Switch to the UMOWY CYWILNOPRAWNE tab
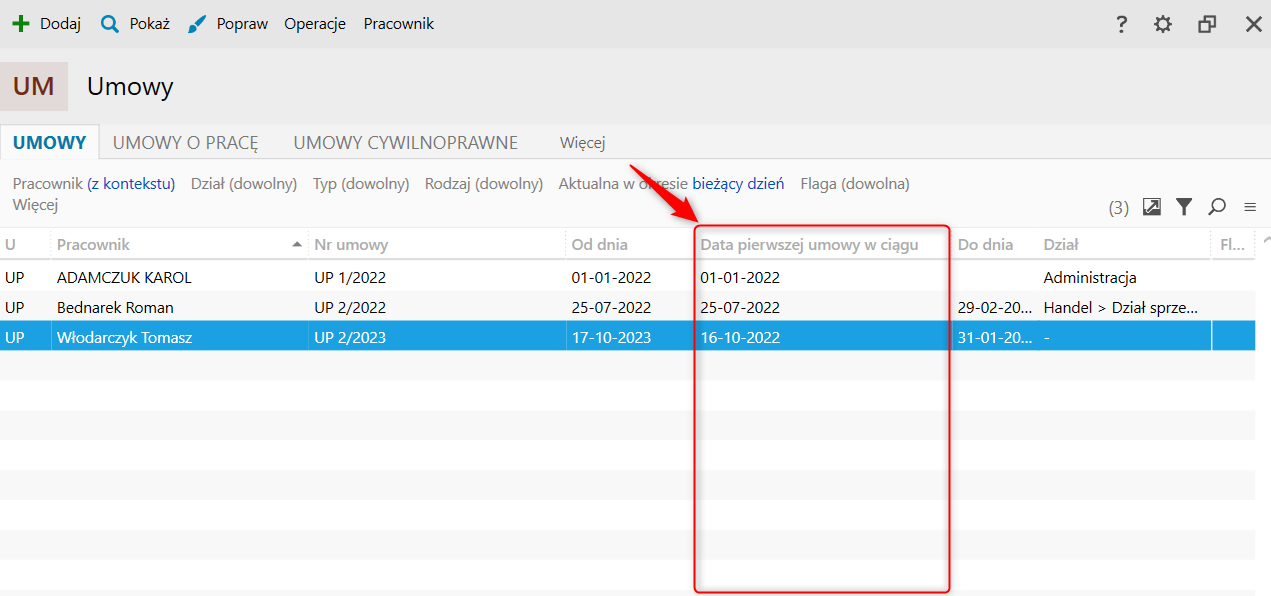1271x596 pixels. pos(405,143)
